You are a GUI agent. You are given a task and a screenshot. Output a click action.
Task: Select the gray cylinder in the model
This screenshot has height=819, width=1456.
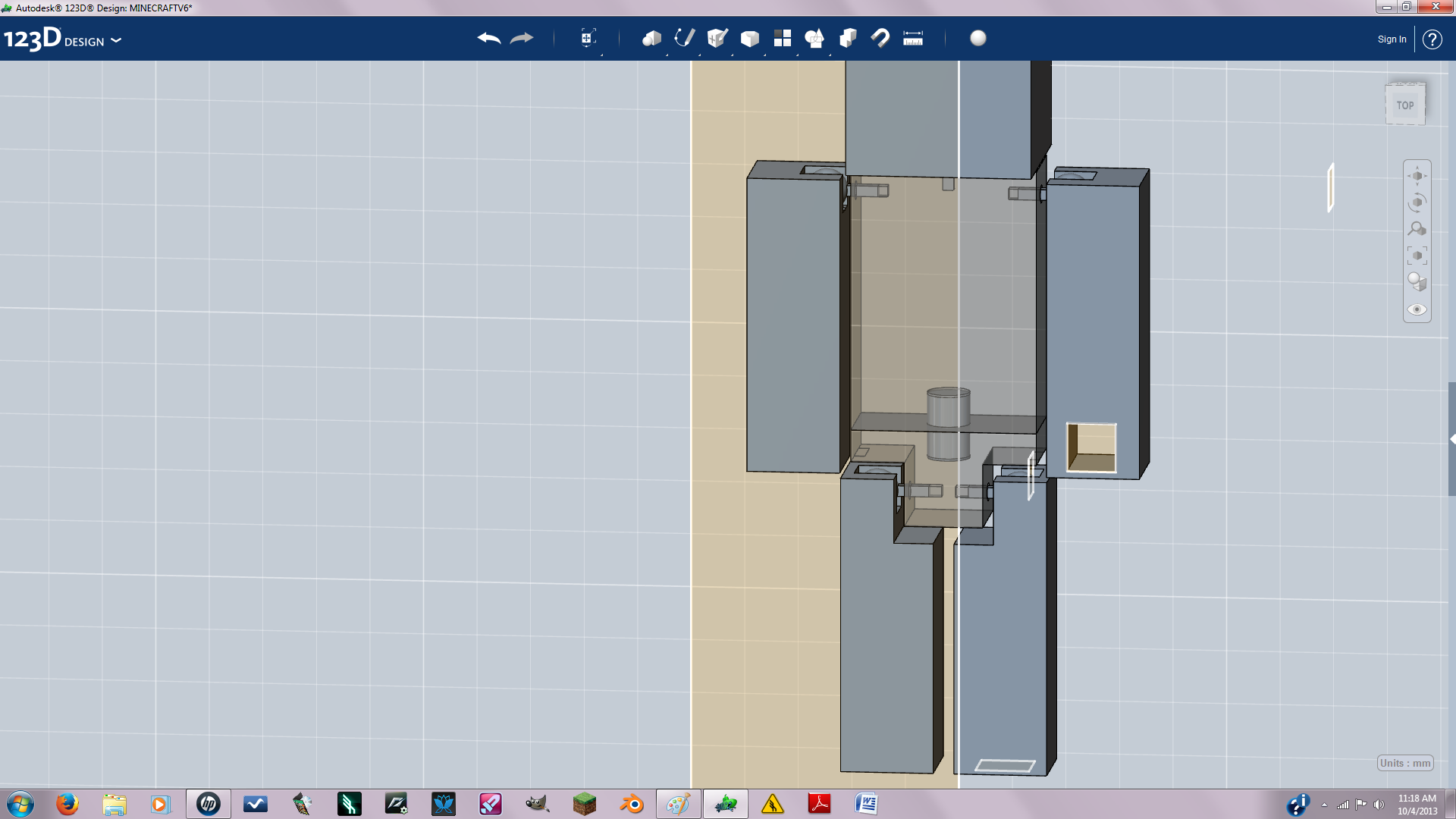[948, 424]
